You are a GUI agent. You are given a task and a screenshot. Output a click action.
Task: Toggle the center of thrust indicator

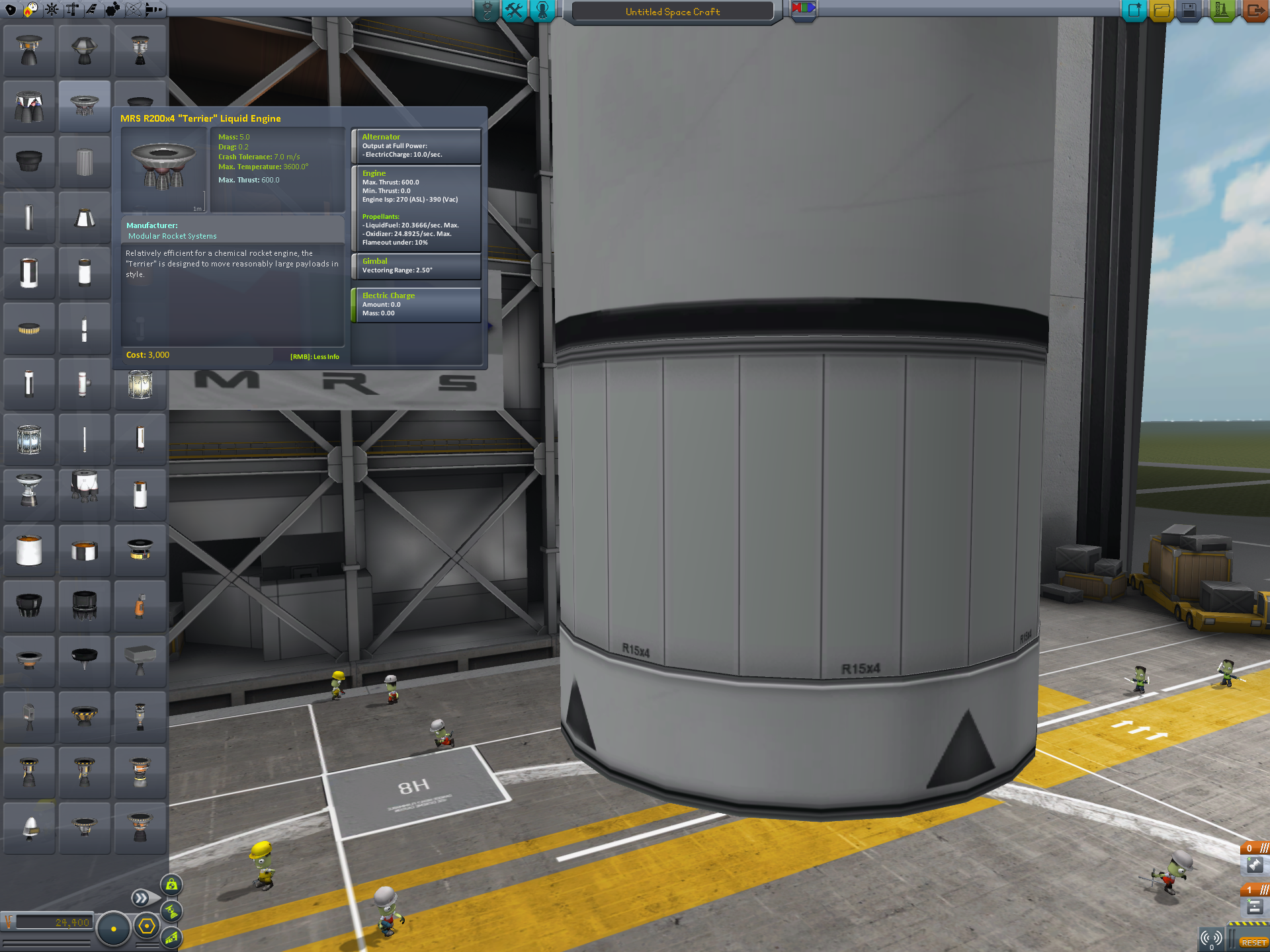tap(172, 911)
